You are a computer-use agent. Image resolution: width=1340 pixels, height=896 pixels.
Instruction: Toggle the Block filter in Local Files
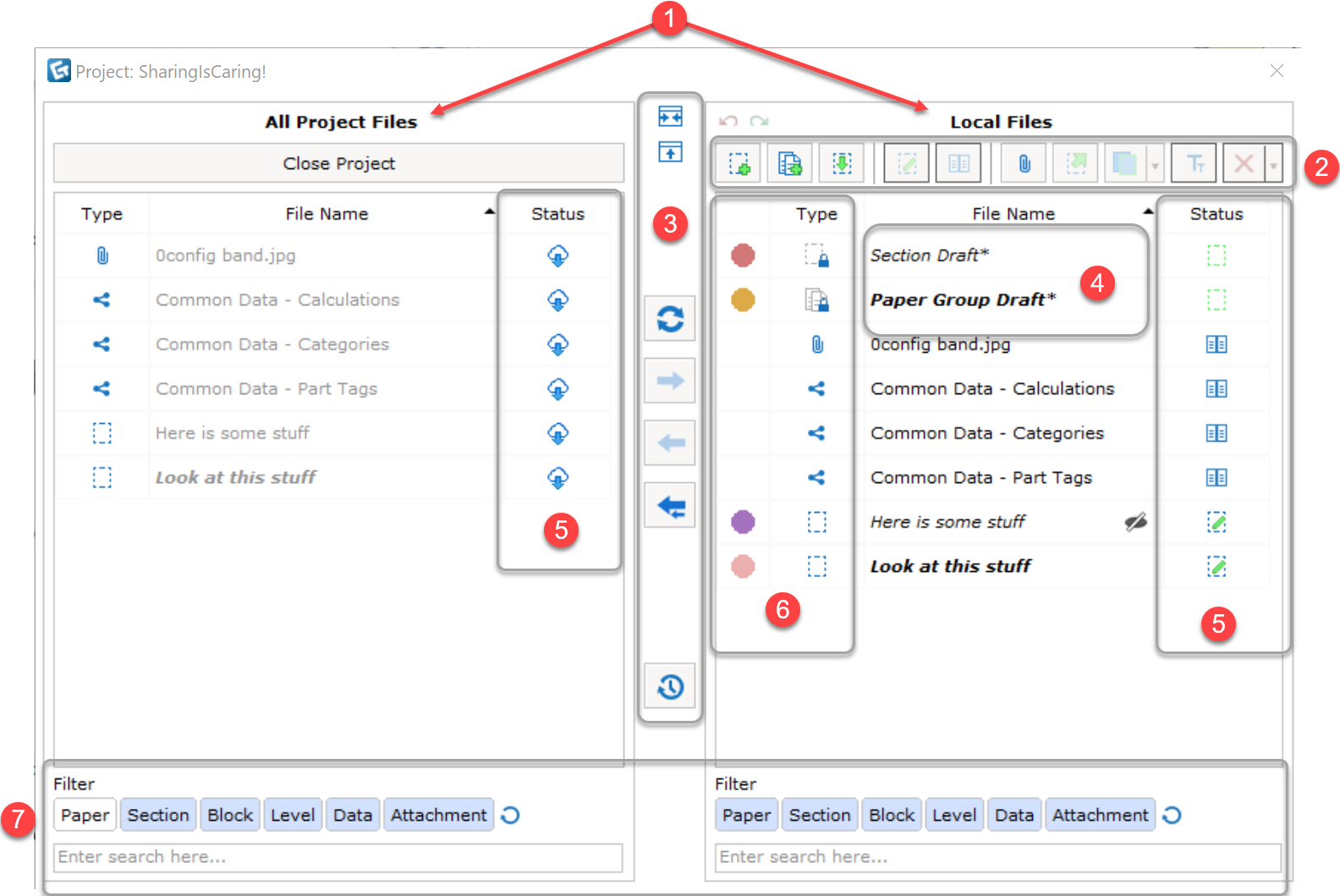(x=892, y=815)
